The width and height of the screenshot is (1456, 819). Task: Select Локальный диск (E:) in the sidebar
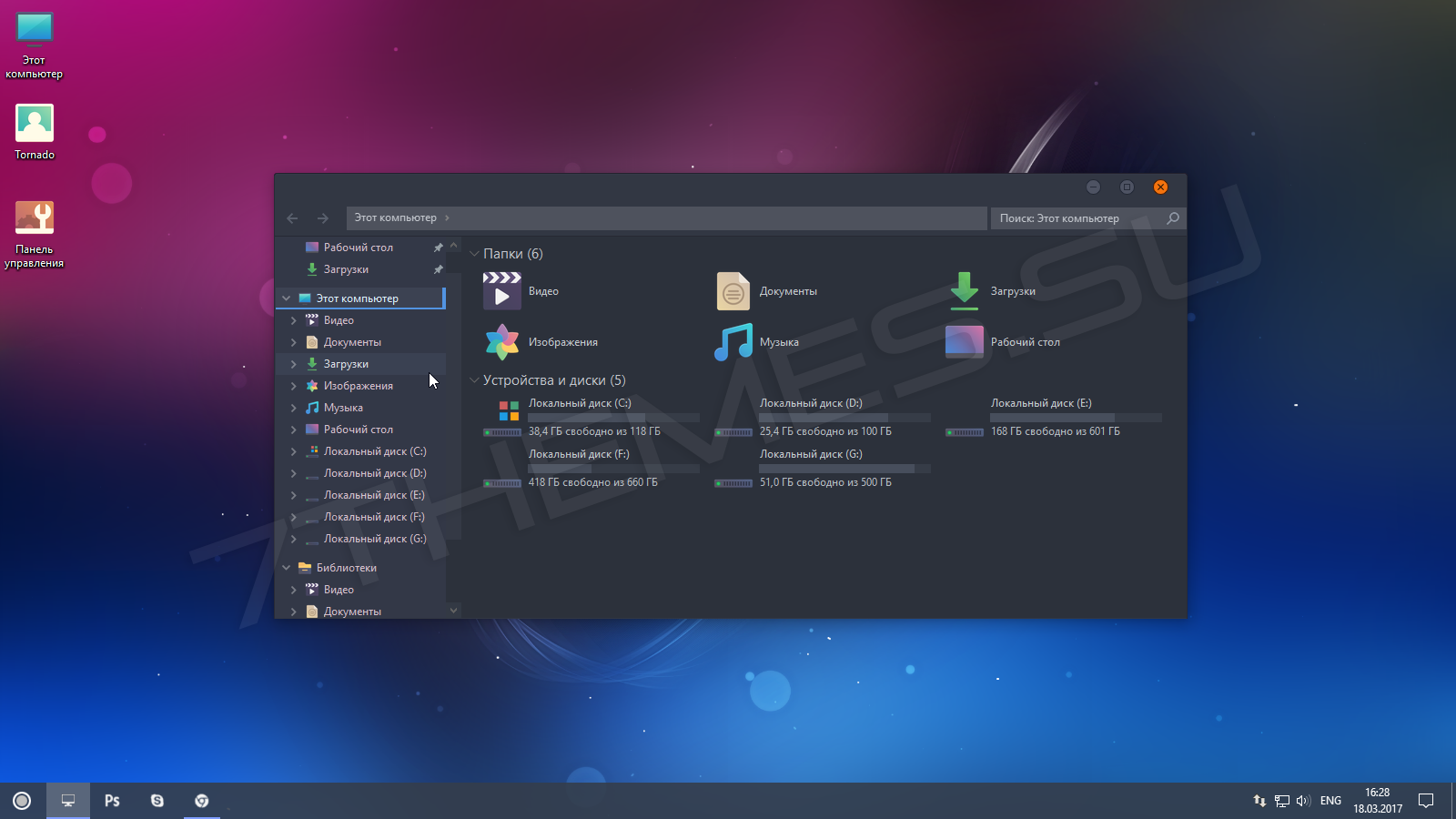pyautogui.click(x=374, y=495)
